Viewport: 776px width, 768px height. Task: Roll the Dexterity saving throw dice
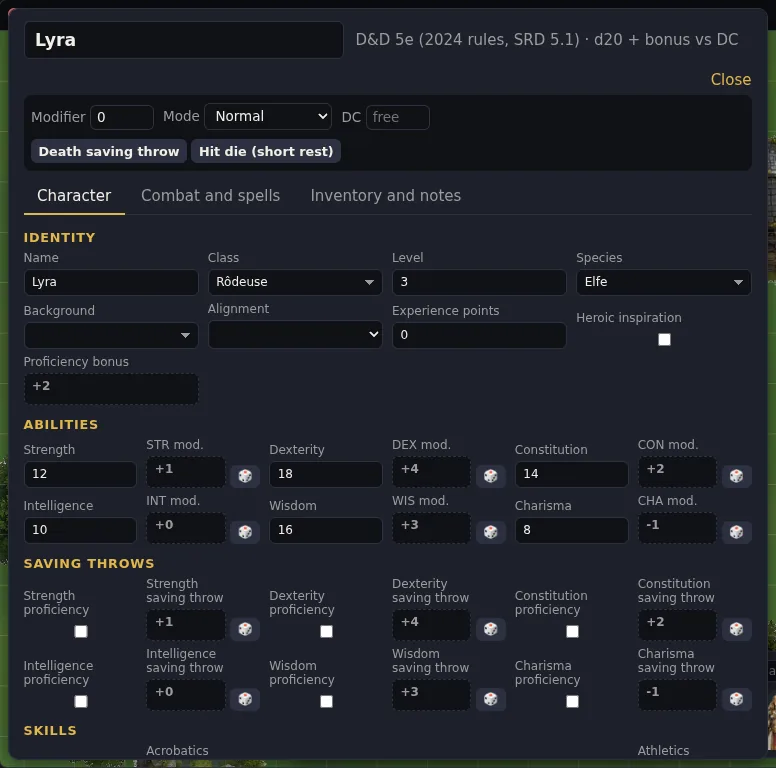coord(490,628)
